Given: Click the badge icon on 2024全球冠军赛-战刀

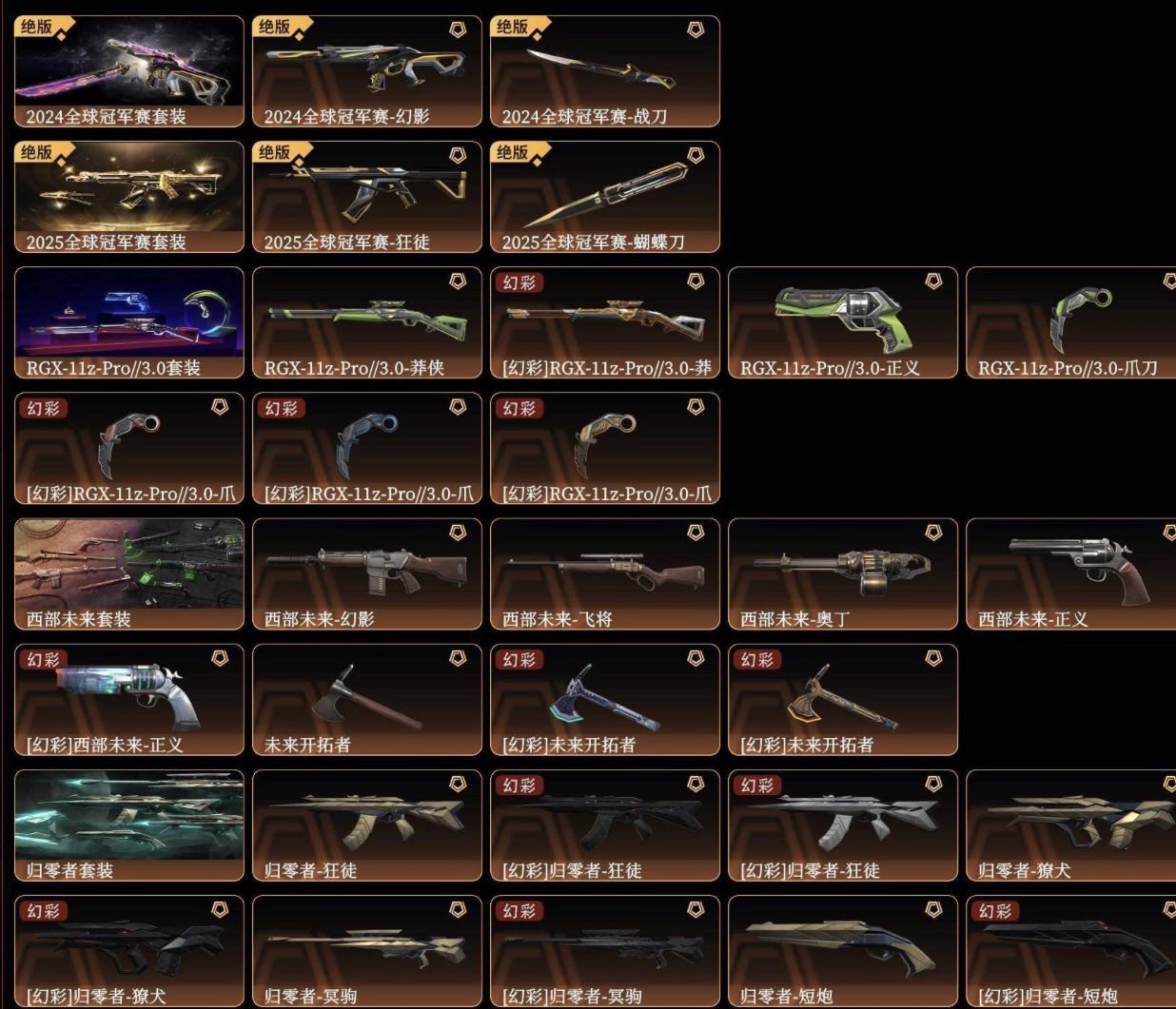Looking at the screenshot, I should click(696, 29).
